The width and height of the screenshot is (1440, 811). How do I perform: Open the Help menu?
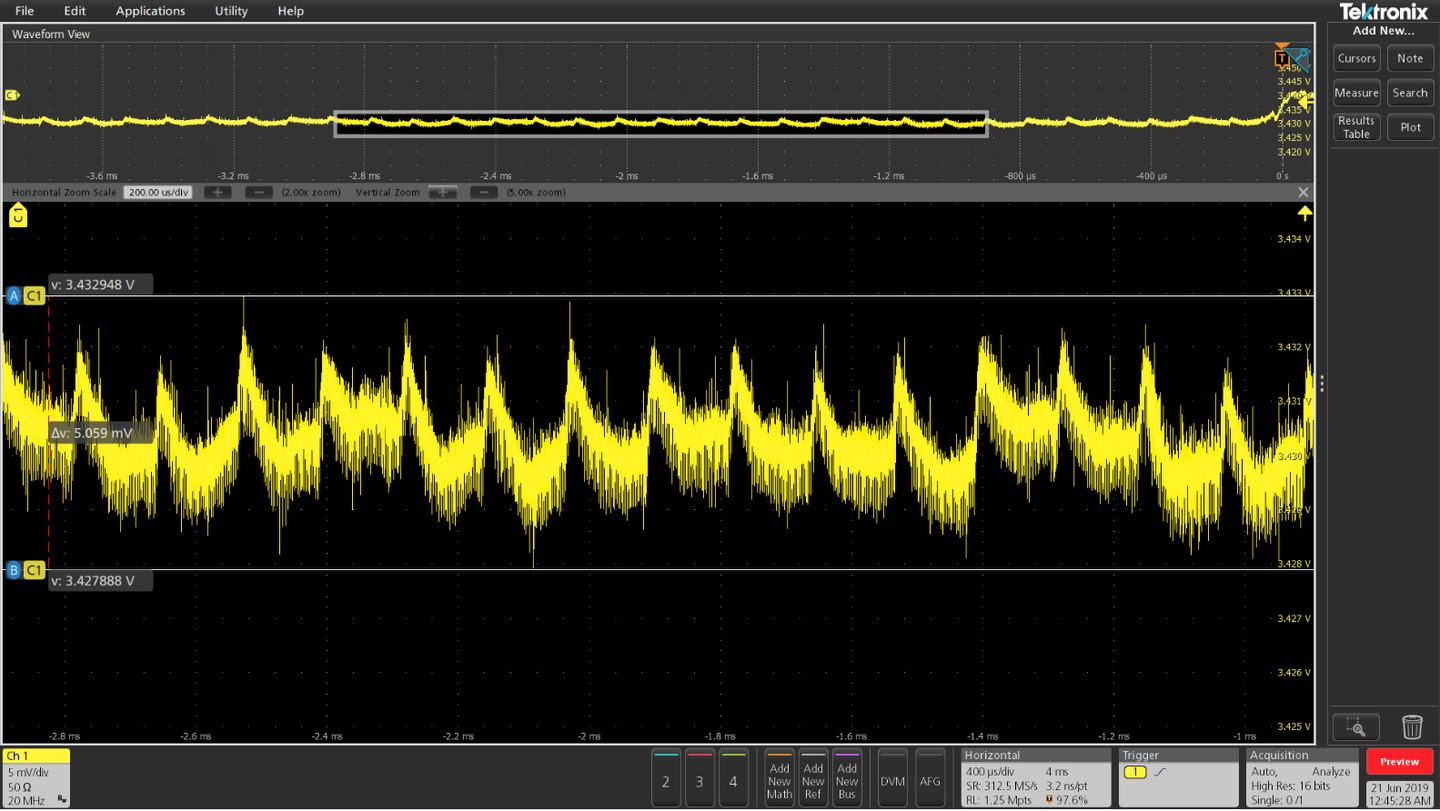290,11
